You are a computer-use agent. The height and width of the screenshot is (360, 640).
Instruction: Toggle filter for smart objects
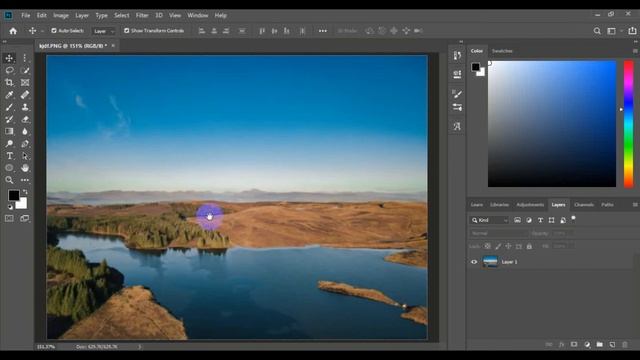point(563,220)
